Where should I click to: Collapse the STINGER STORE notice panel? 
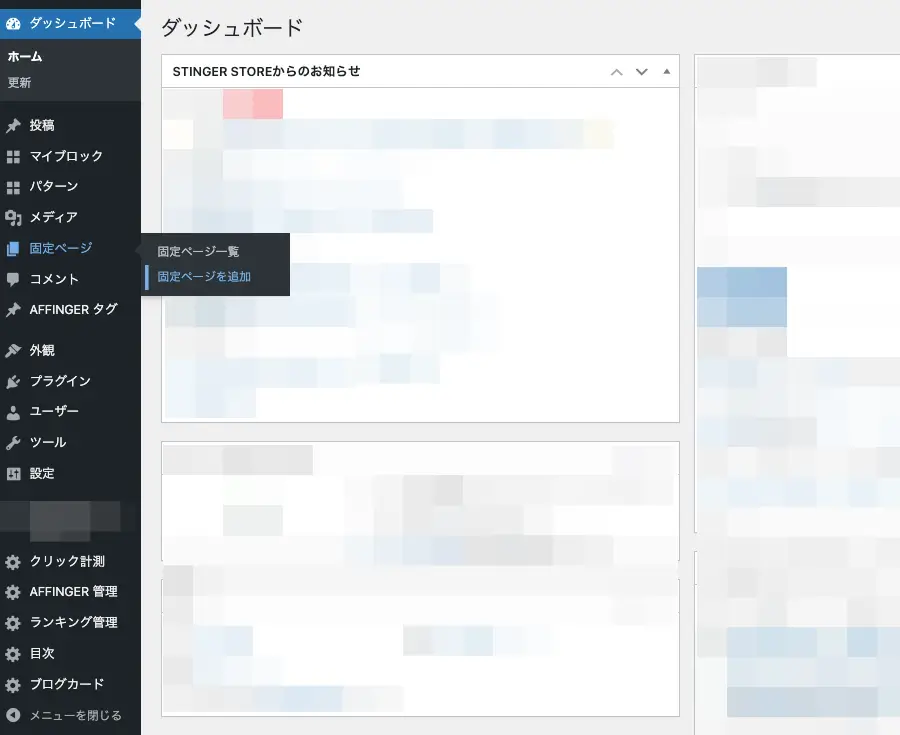(665, 71)
